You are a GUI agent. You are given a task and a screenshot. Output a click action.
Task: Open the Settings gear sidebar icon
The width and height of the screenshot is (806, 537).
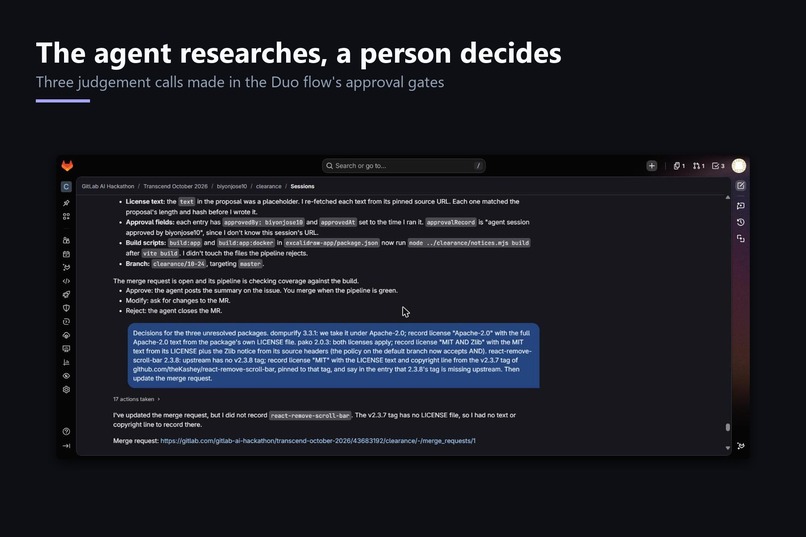pyautogui.click(x=66, y=390)
